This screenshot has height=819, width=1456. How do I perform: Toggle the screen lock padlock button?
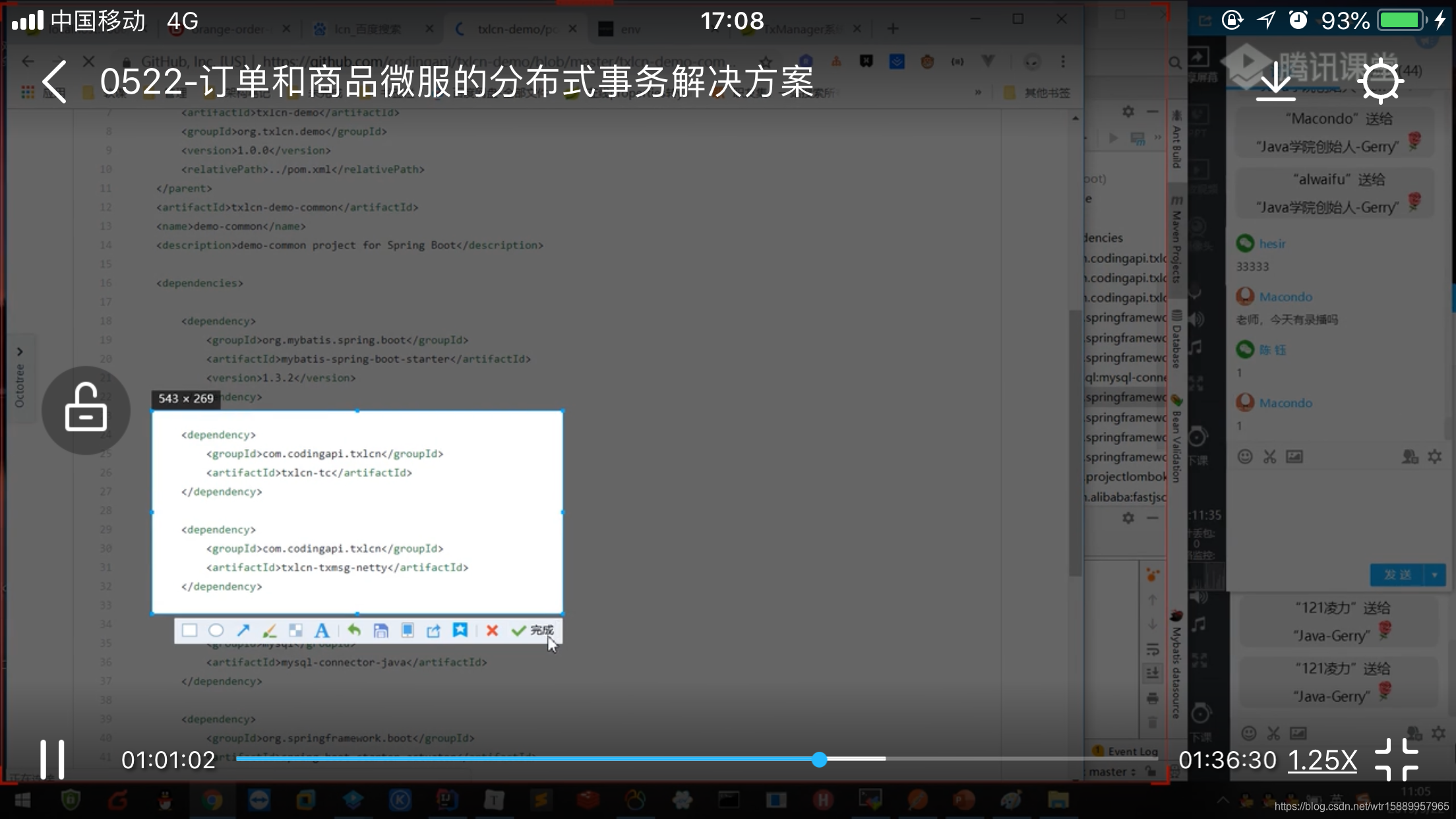(86, 409)
